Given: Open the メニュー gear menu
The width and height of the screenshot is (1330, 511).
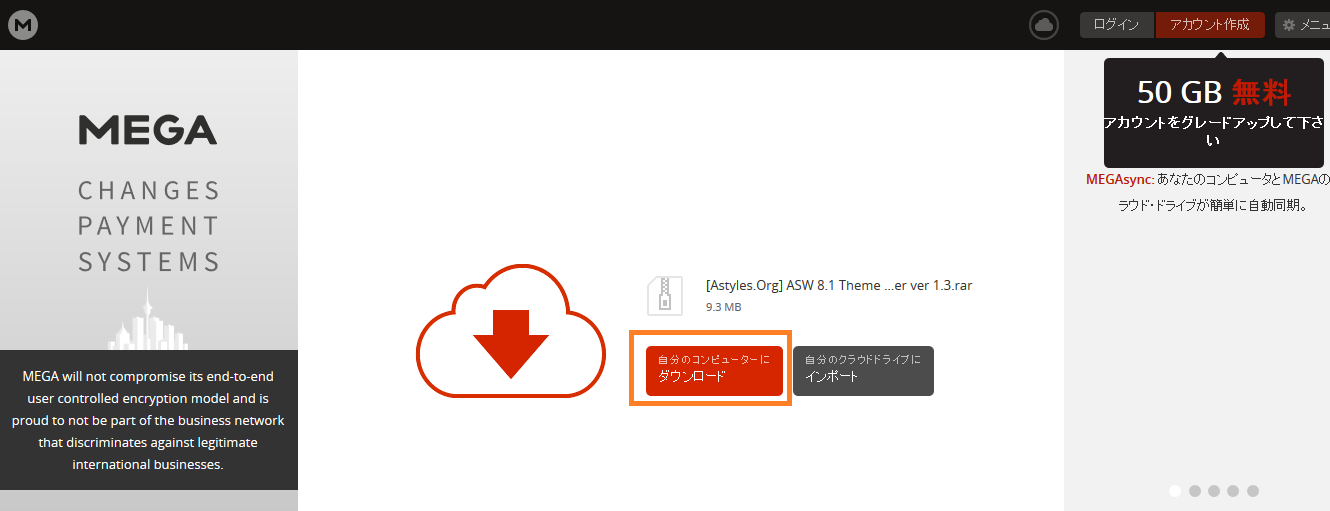Looking at the screenshot, I should pos(1303,25).
